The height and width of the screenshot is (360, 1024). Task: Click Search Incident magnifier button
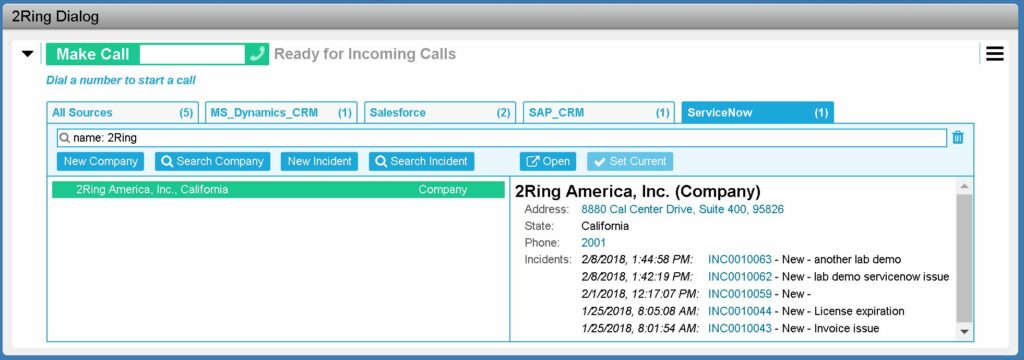coord(421,161)
